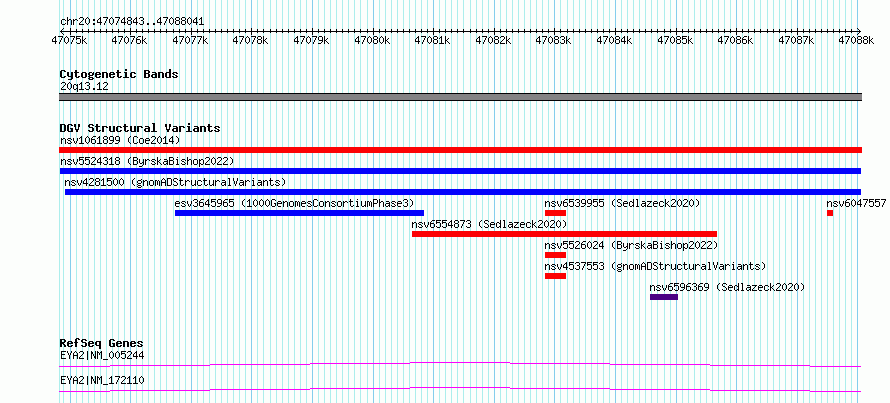The width and height of the screenshot is (890, 403).
Task: Select the nsv6596369 purple variant bar
Action: 664,297
